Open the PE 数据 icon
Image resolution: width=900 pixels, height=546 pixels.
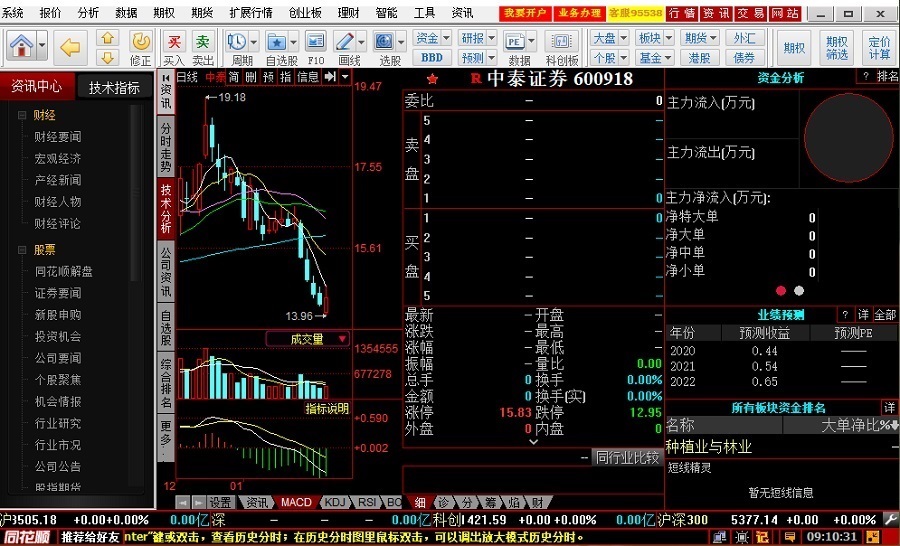[514, 41]
